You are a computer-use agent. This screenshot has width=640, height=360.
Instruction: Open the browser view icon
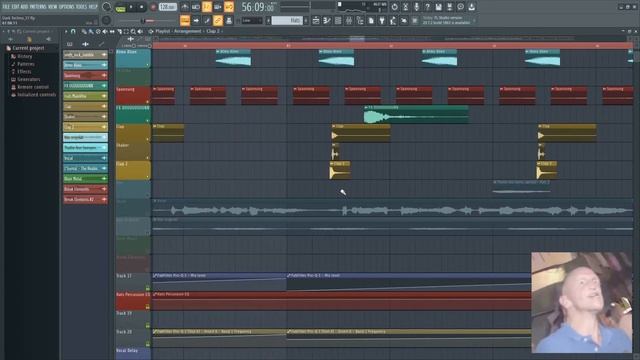(360, 20)
